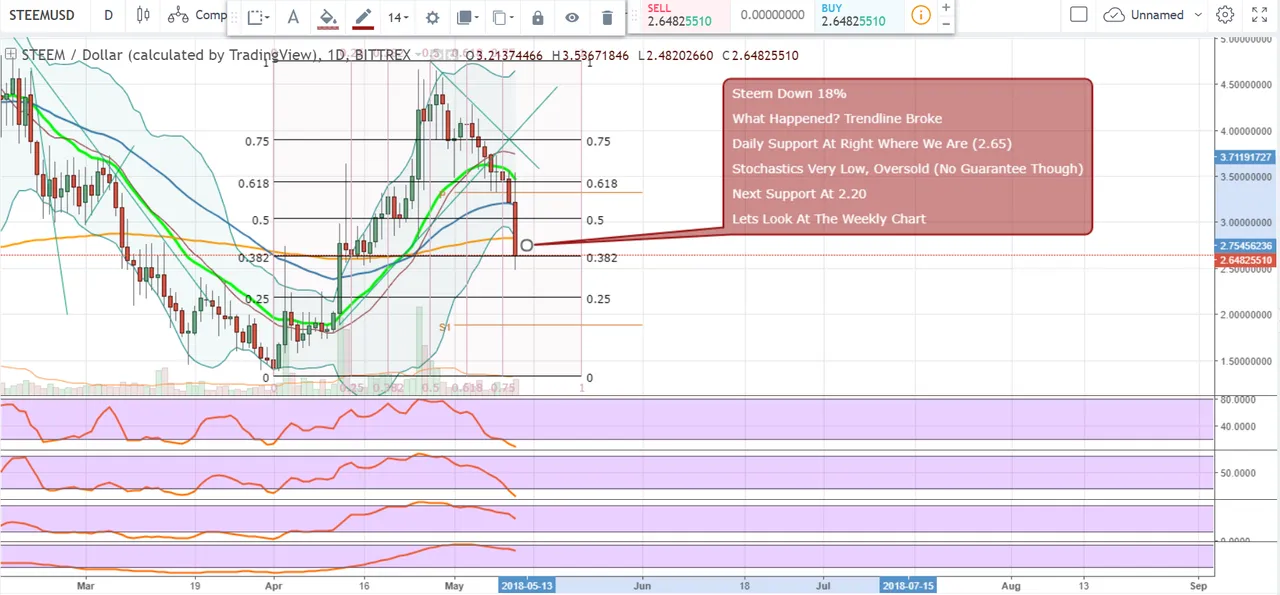The image size is (1280, 595).
Task: Click the 3.71191727 green price label
Action: pos(1245,158)
